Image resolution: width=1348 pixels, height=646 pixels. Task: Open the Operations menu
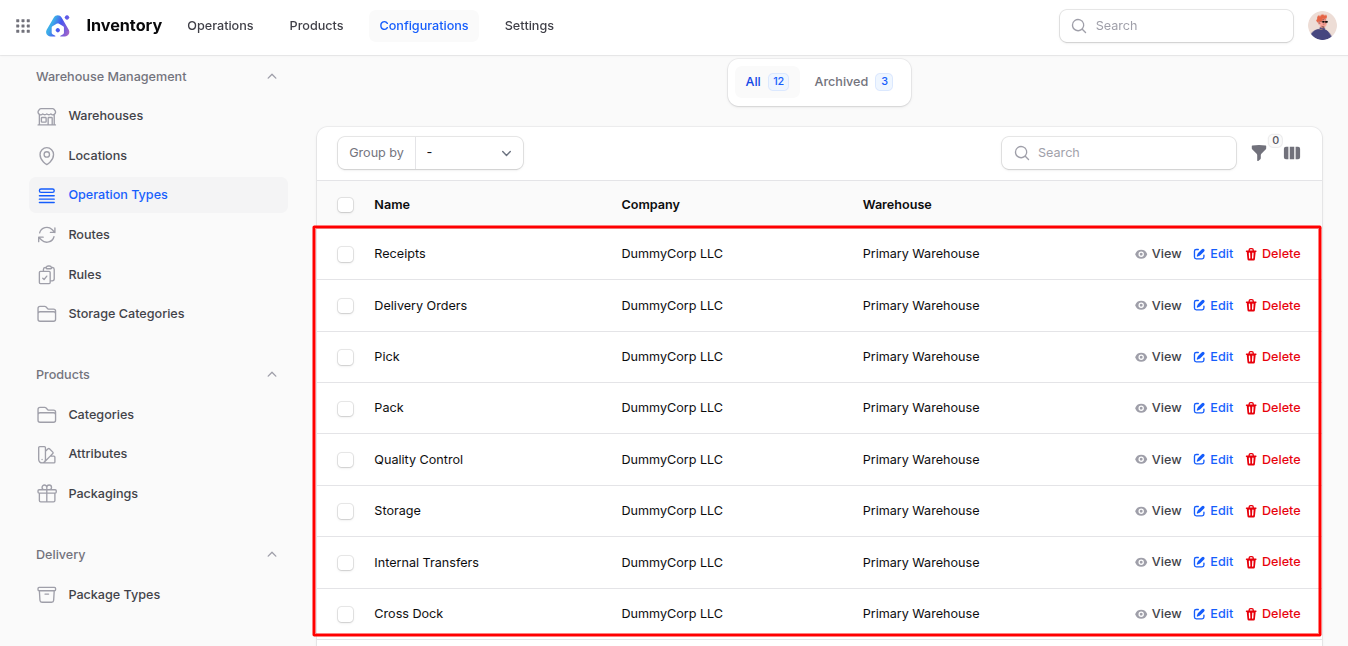coord(220,26)
